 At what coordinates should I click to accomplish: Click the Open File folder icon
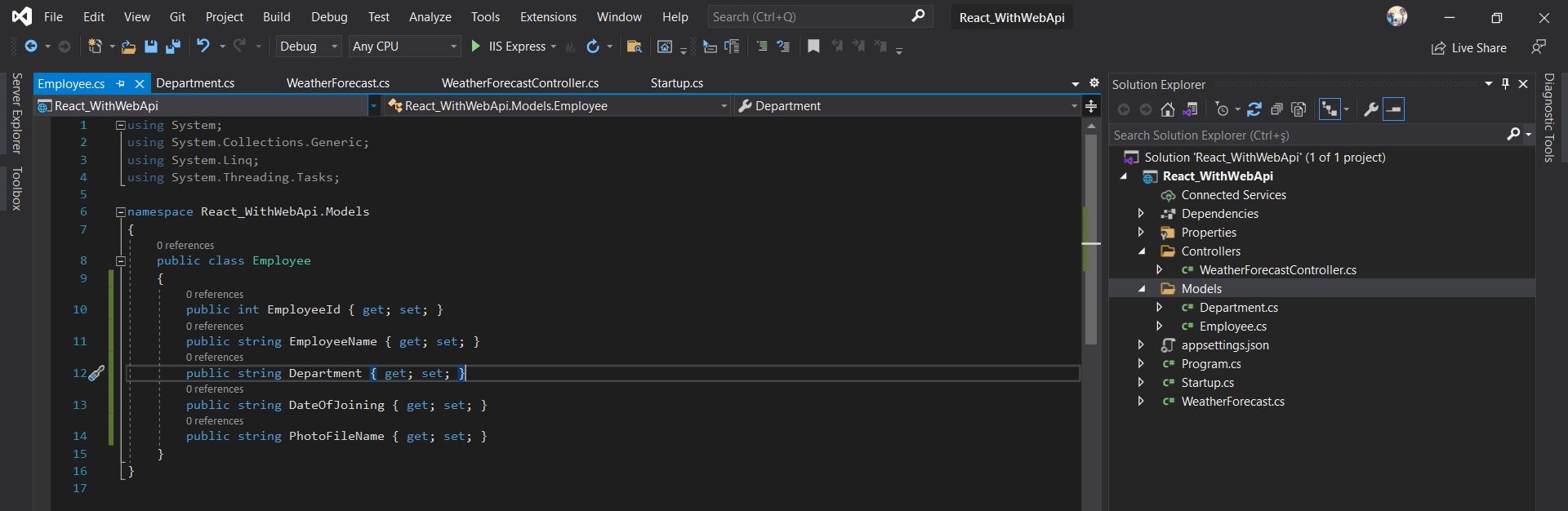tap(128, 47)
